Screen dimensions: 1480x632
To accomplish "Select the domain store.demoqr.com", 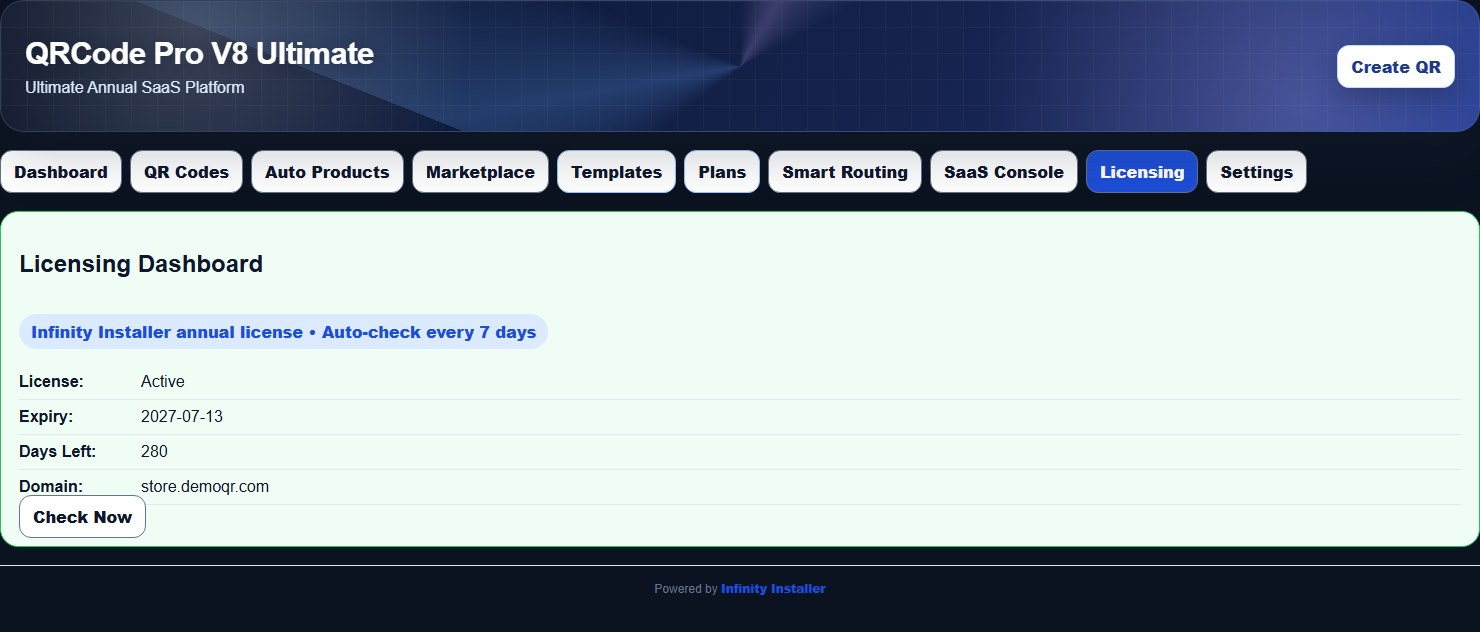I will (x=205, y=487).
